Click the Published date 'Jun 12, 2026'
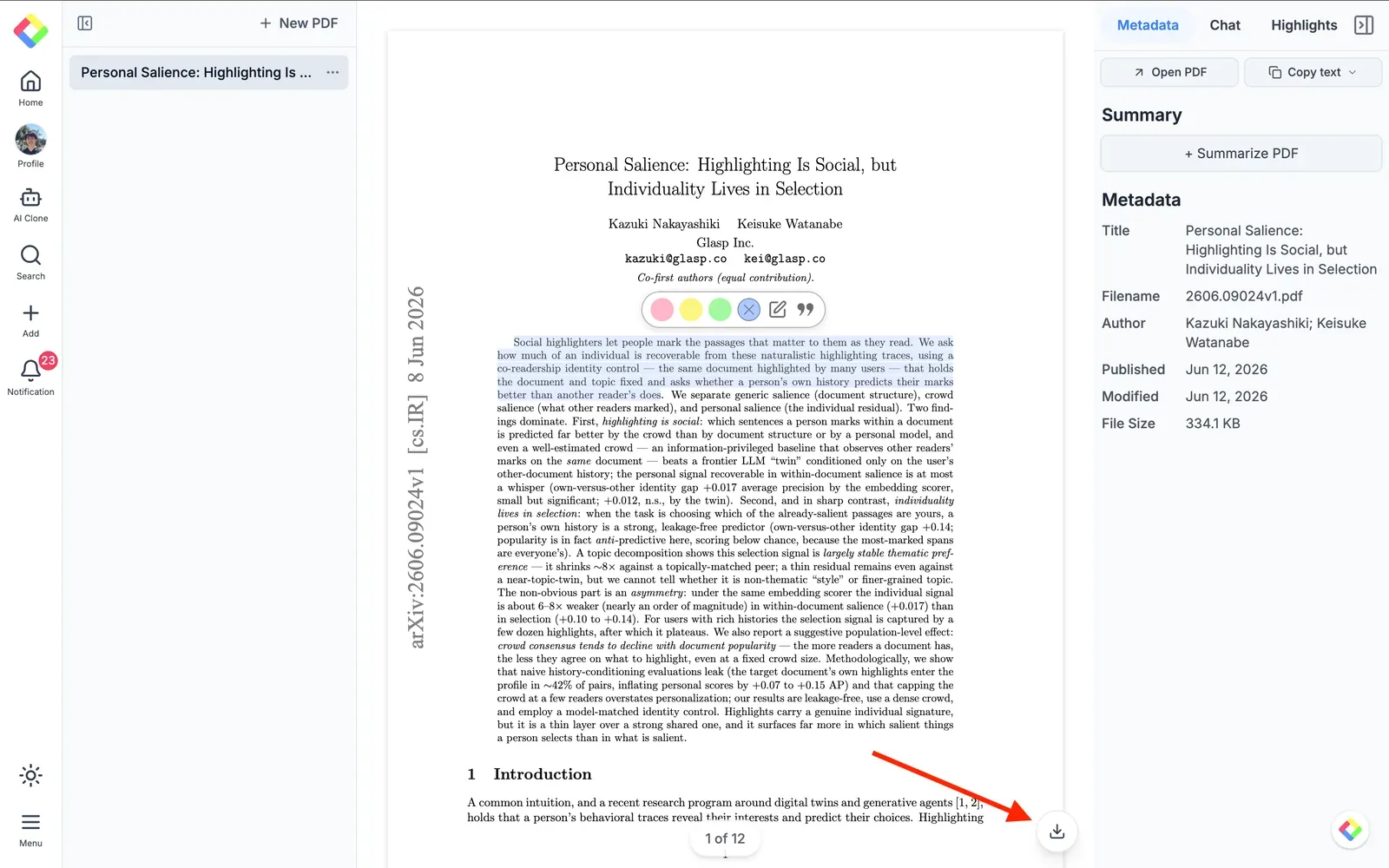 1227,369
